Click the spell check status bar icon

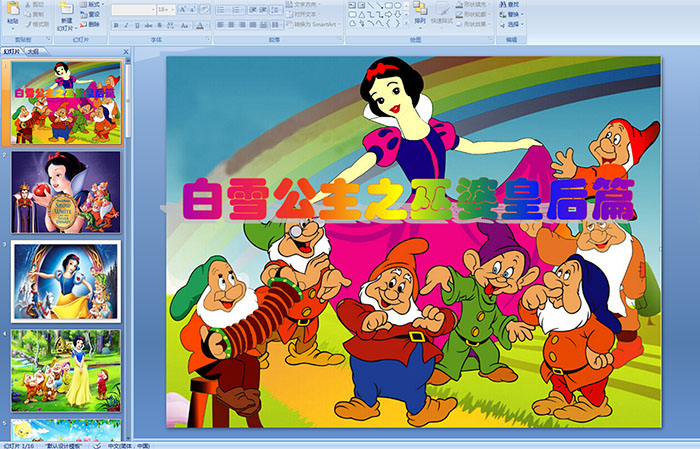click(x=97, y=445)
